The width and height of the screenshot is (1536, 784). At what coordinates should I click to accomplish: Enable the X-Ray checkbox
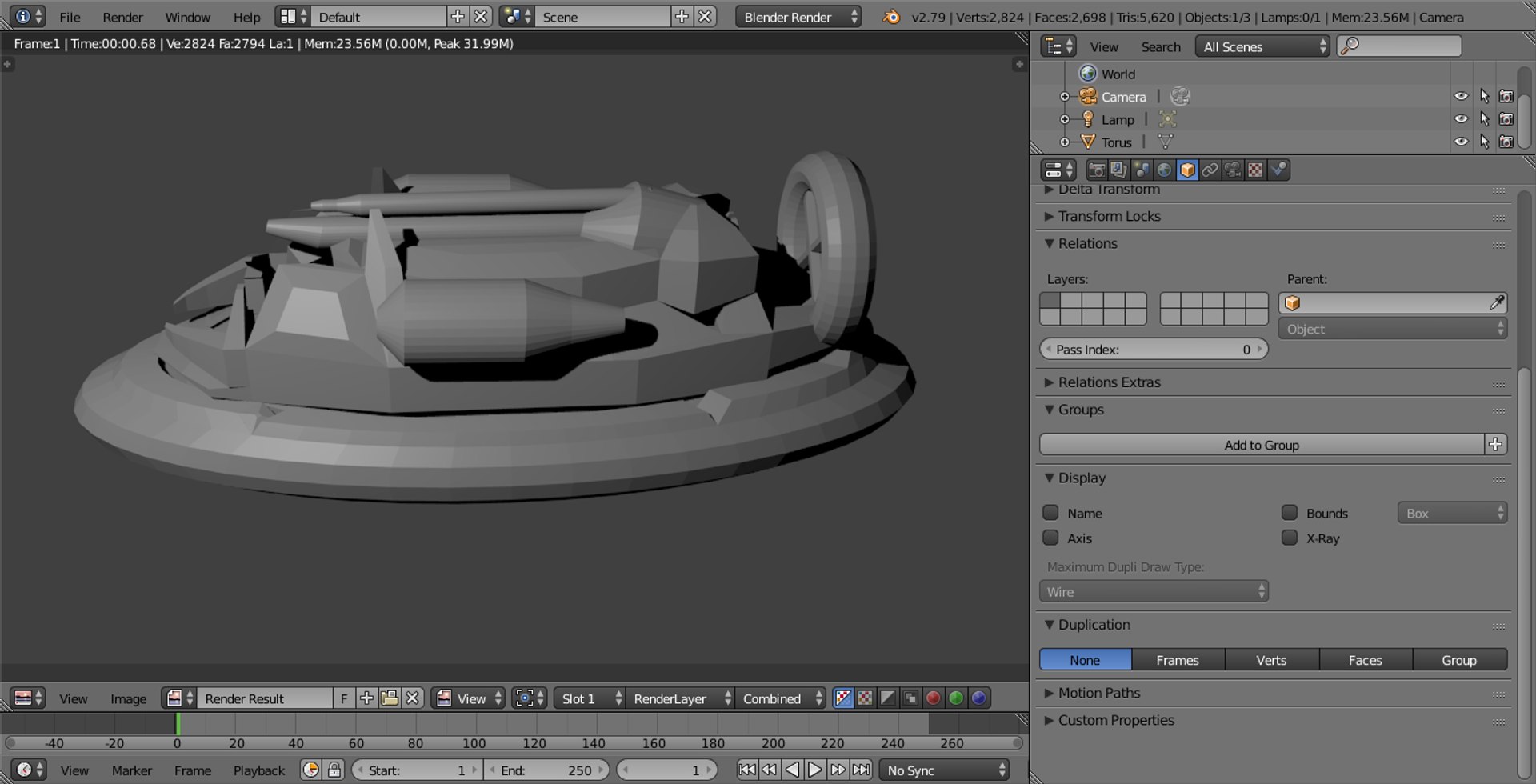click(1289, 538)
